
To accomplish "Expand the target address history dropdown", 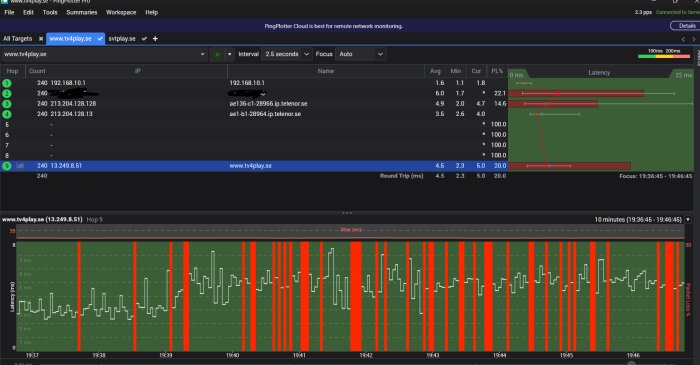I will tap(202, 54).
